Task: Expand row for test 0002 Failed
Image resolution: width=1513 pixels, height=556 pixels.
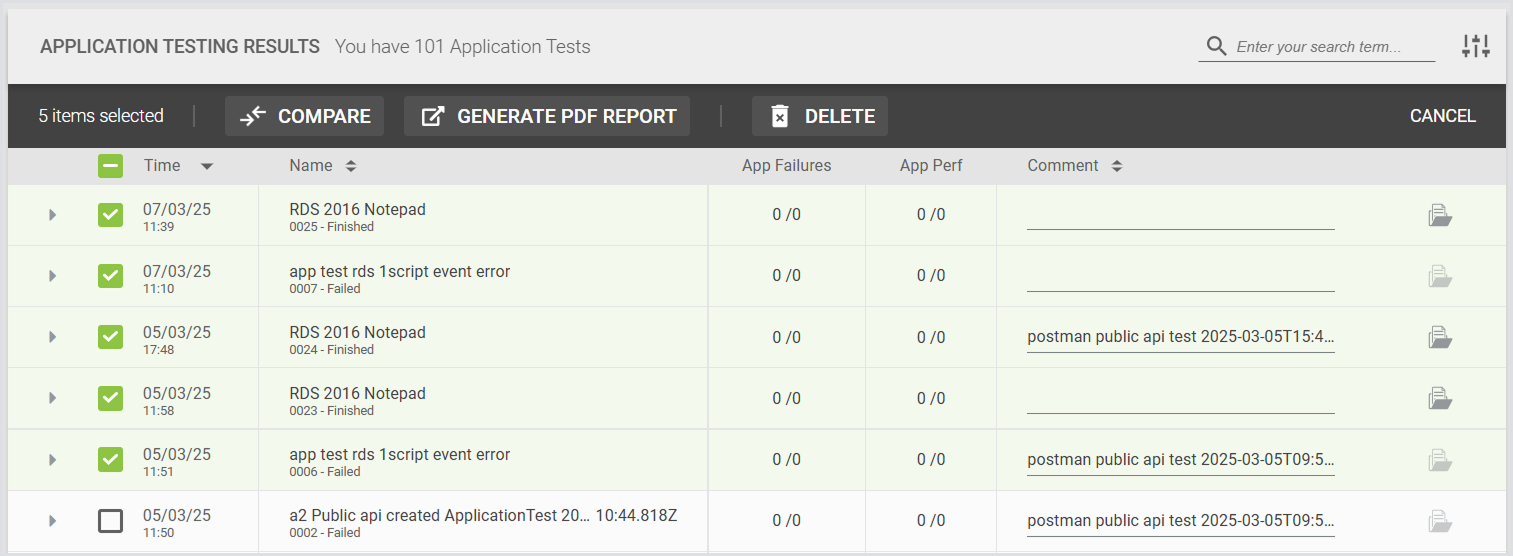Action: [53, 521]
